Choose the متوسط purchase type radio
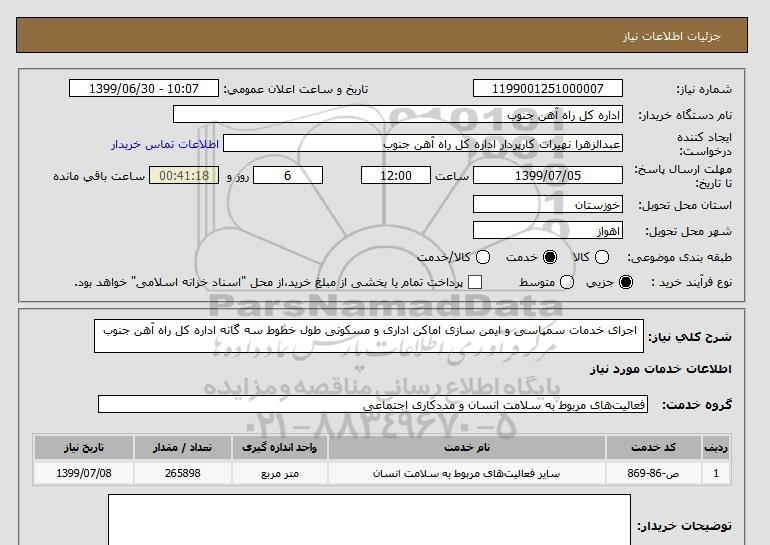Viewport: 770px width, 545px height. tap(567, 282)
